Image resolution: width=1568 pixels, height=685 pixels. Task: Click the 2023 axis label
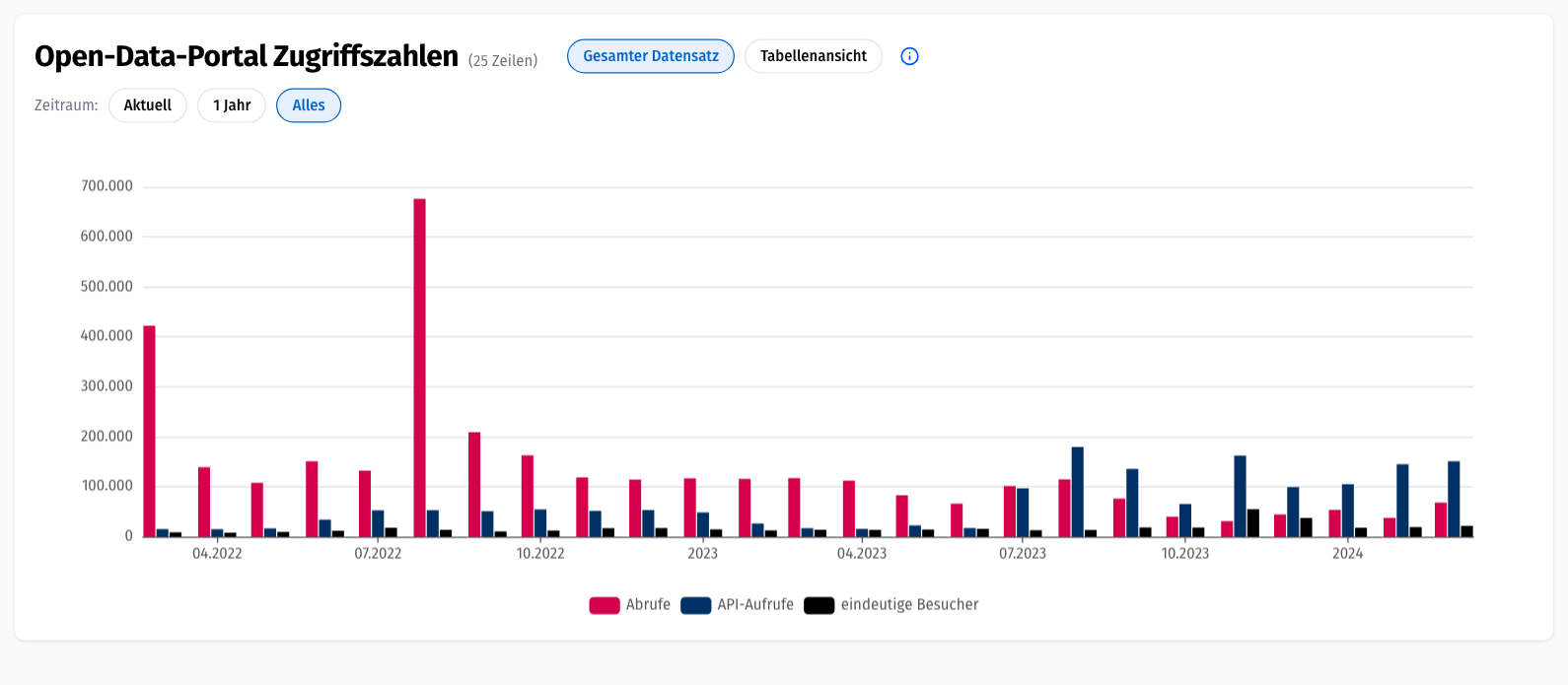pos(703,554)
